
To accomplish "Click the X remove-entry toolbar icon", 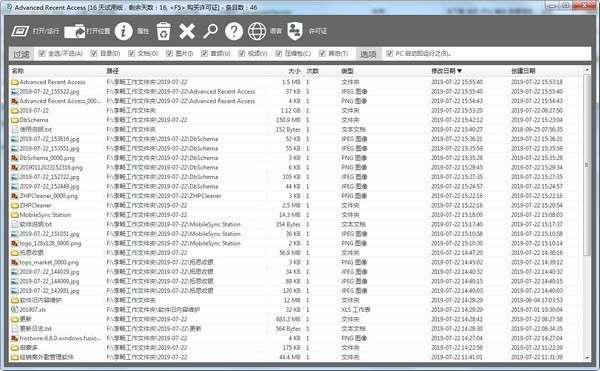I will pyautogui.click(x=187, y=31).
